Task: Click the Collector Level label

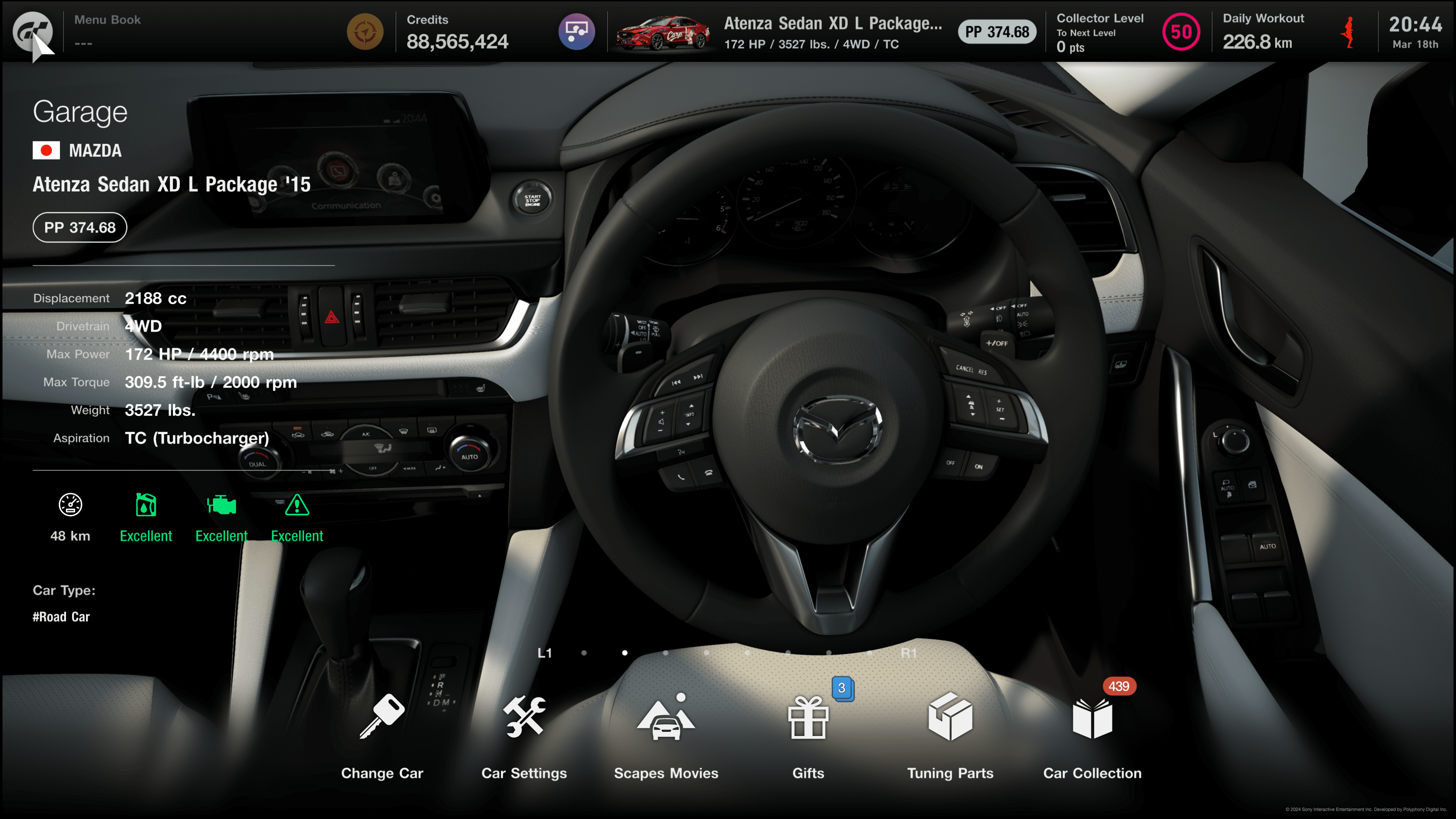Action: pyautogui.click(x=1100, y=18)
